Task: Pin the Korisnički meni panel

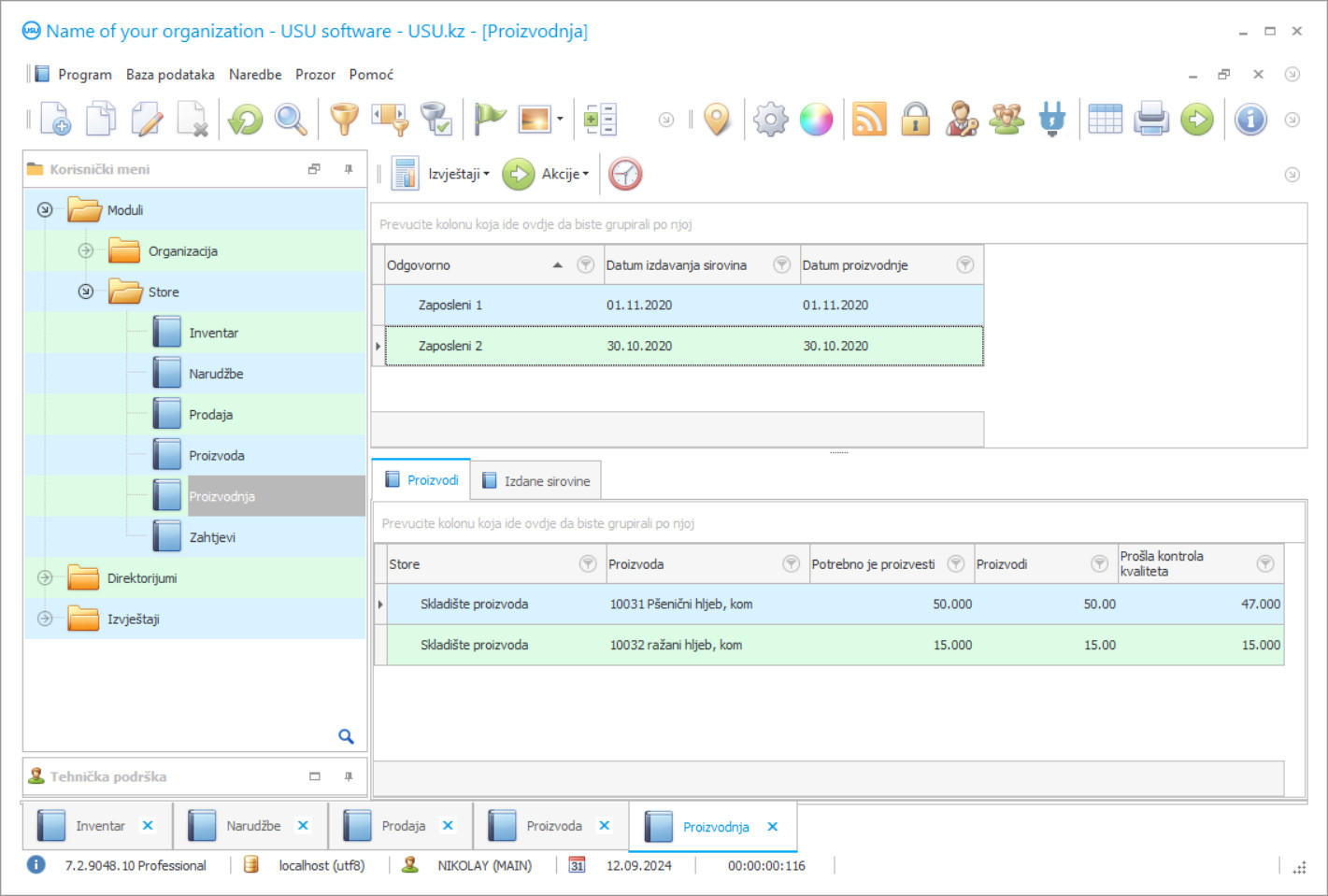Action: [x=349, y=169]
